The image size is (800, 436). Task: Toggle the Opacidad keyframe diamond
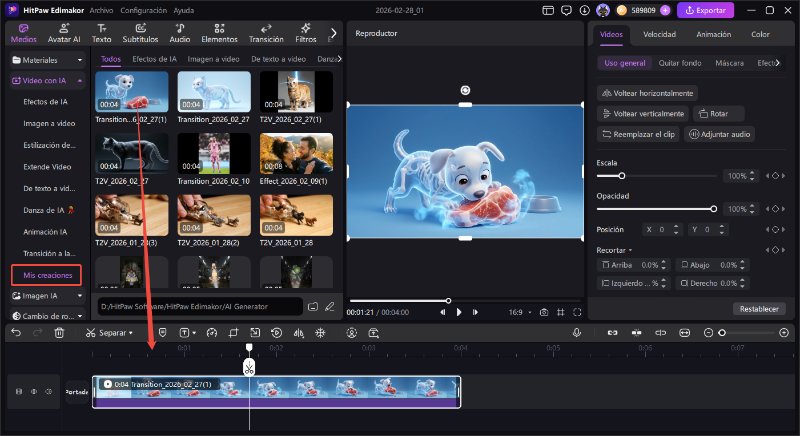tap(776, 208)
